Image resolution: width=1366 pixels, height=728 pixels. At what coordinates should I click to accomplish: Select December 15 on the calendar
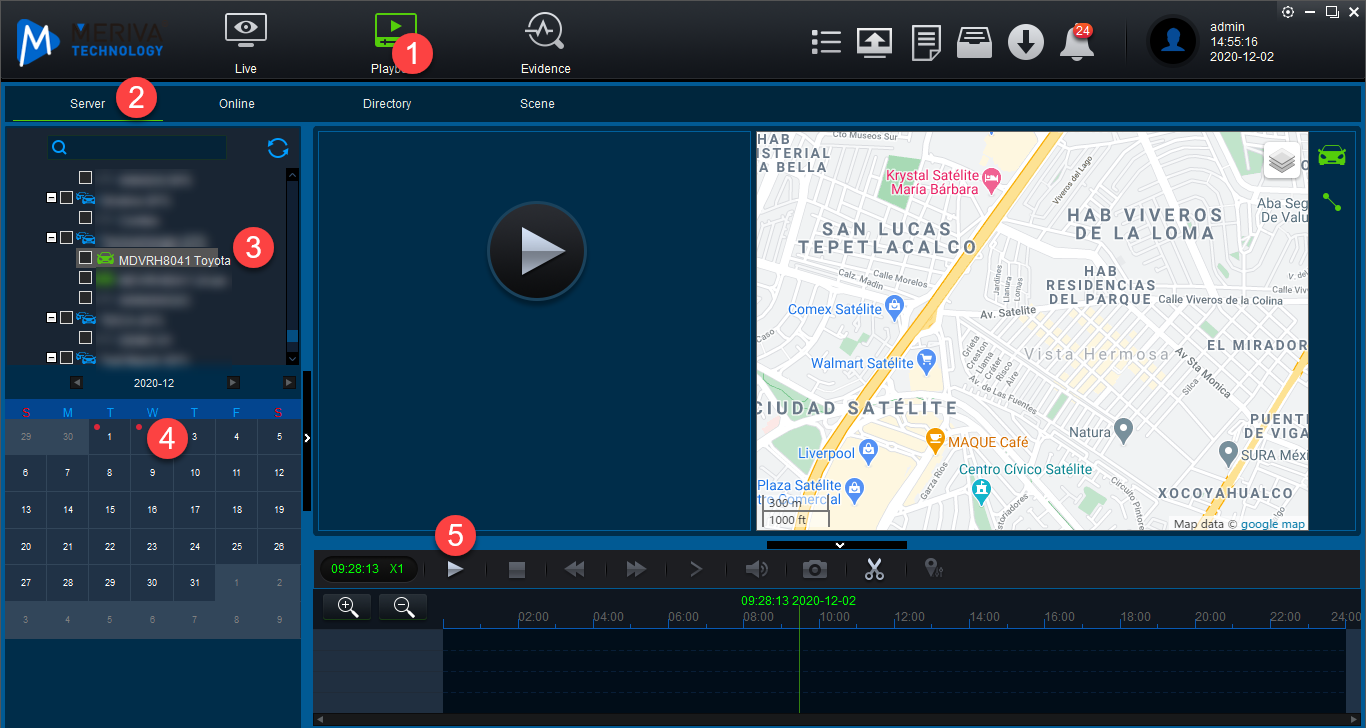click(110, 510)
